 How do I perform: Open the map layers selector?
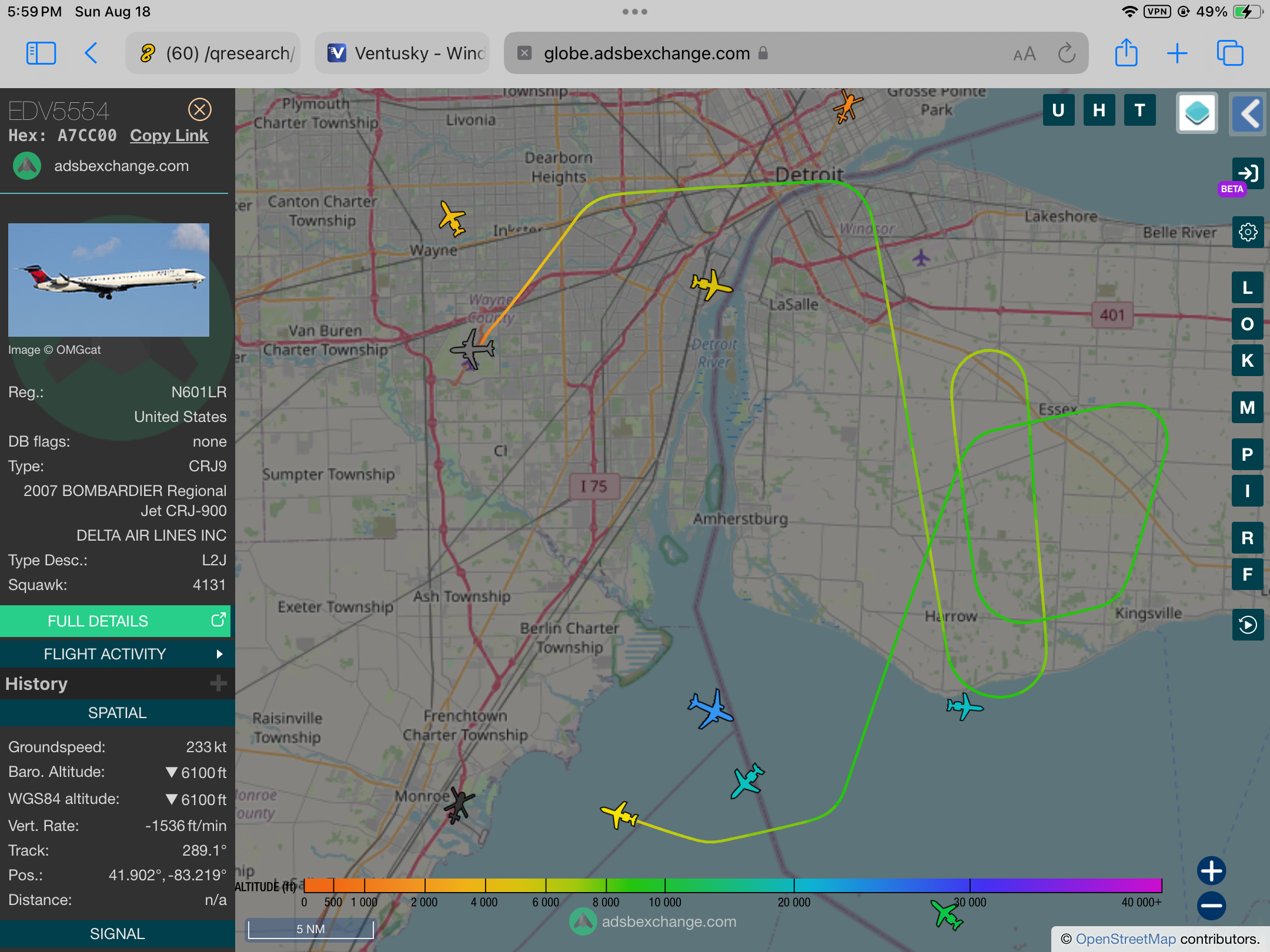pos(1197,113)
